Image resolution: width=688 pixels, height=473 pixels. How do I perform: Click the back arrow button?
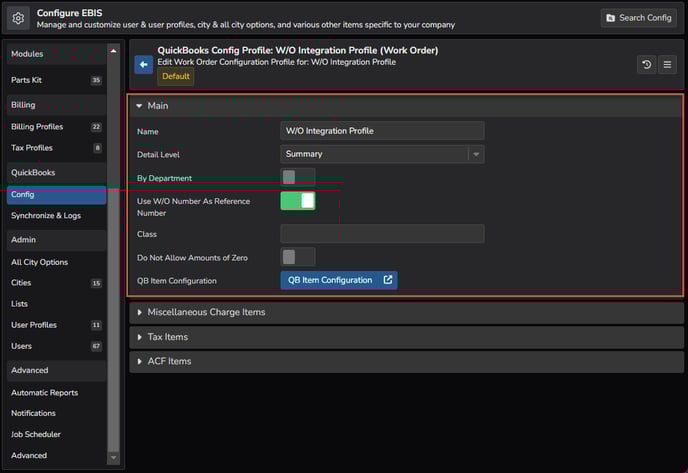pos(143,64)
